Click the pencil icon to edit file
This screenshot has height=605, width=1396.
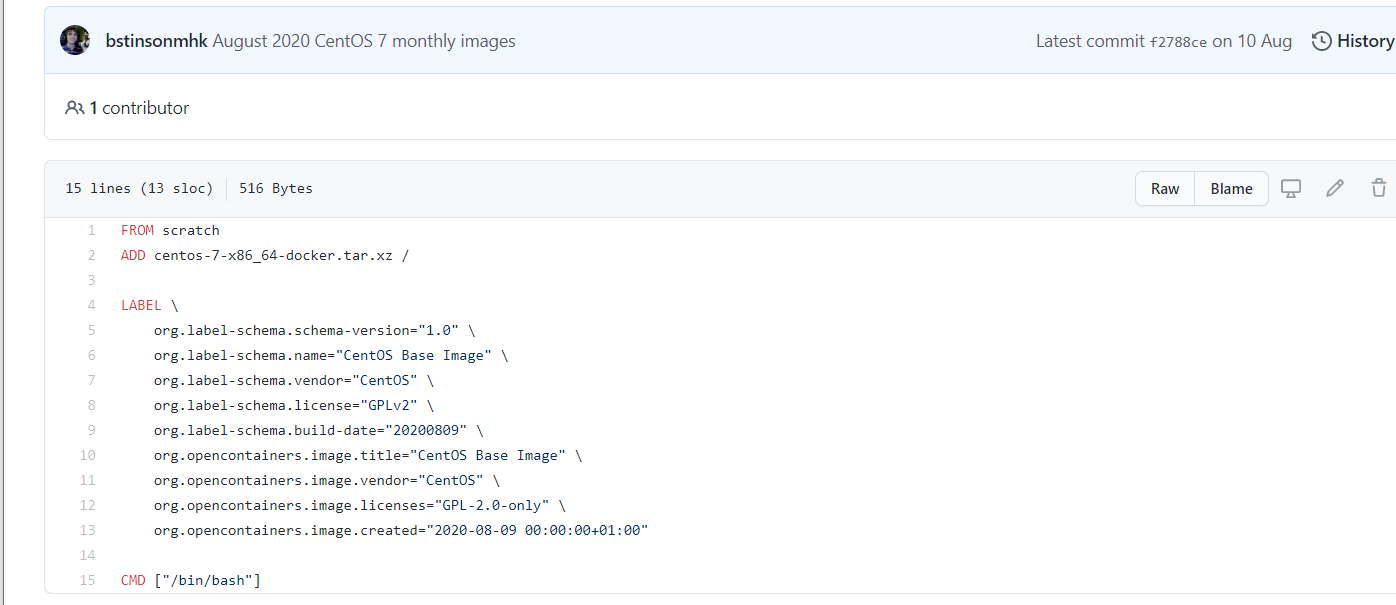tap(1335, 188)
